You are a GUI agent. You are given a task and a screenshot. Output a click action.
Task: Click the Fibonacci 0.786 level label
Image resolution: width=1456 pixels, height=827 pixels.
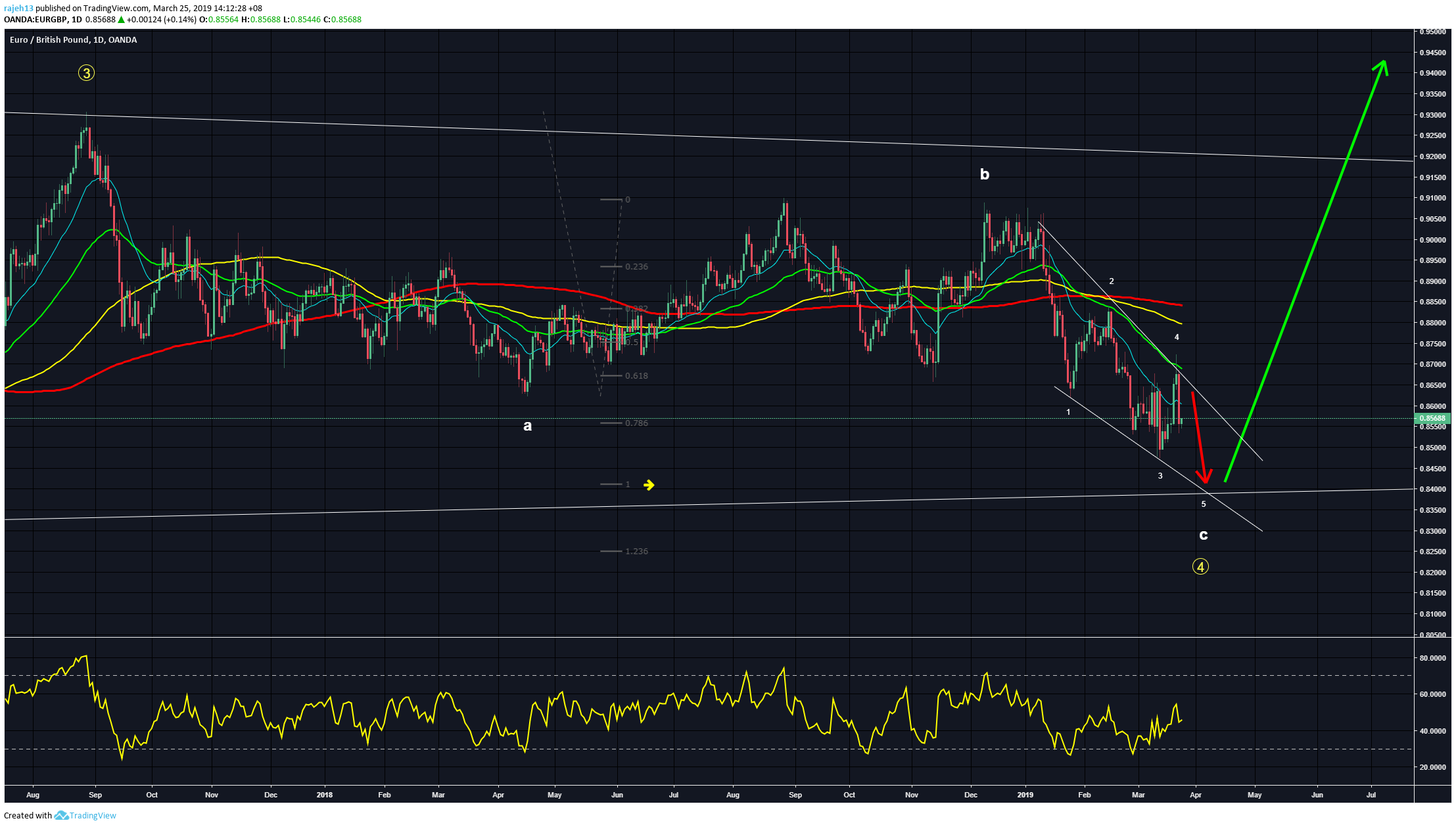click(636, 423)
